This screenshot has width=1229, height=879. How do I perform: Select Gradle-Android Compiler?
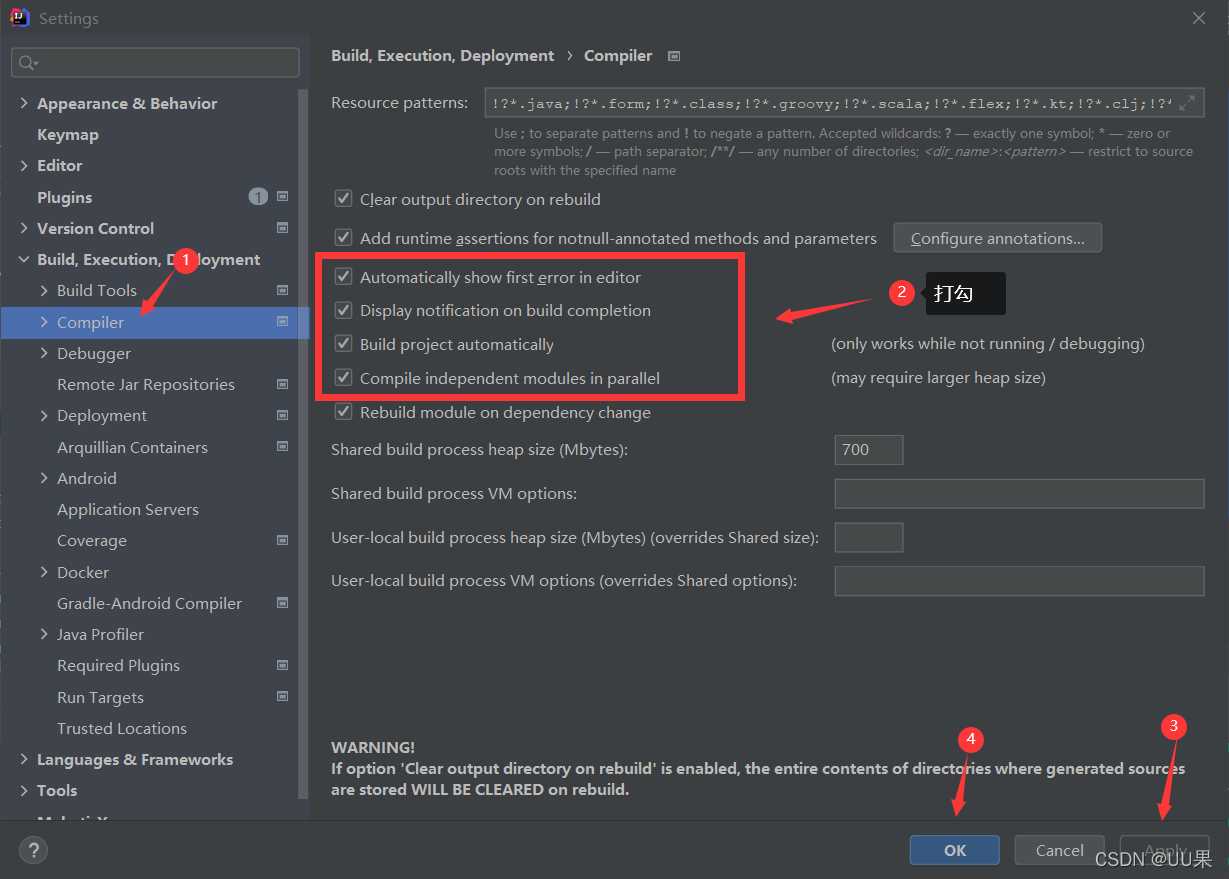[149, 603]
